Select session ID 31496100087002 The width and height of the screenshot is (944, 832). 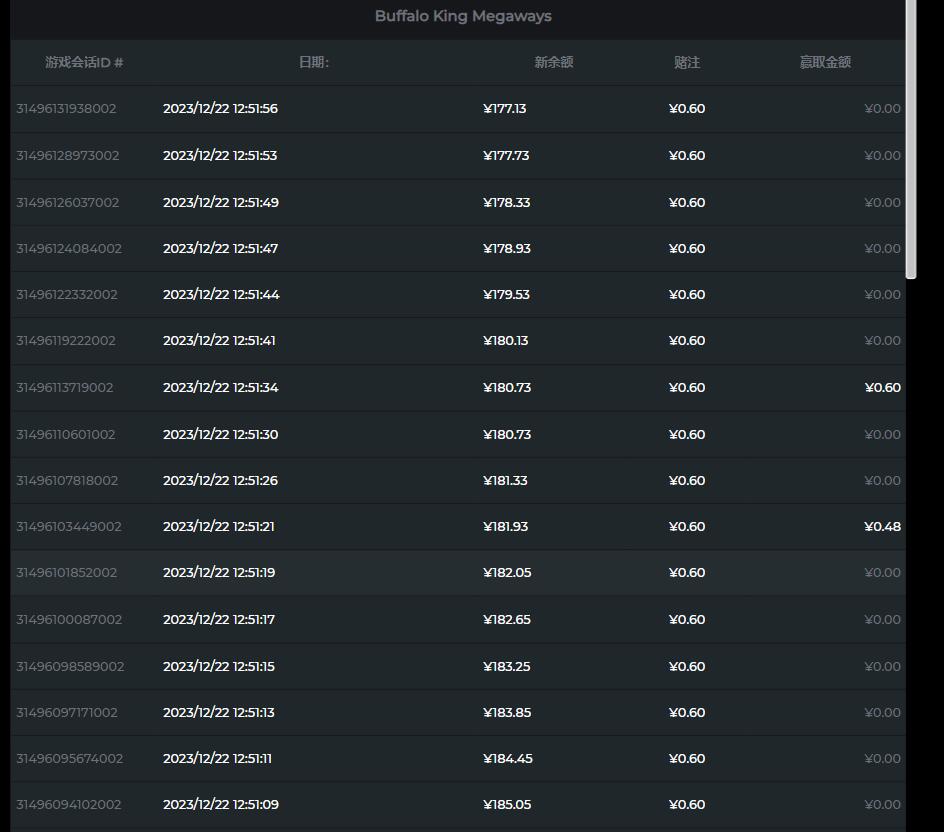point(69,619)
